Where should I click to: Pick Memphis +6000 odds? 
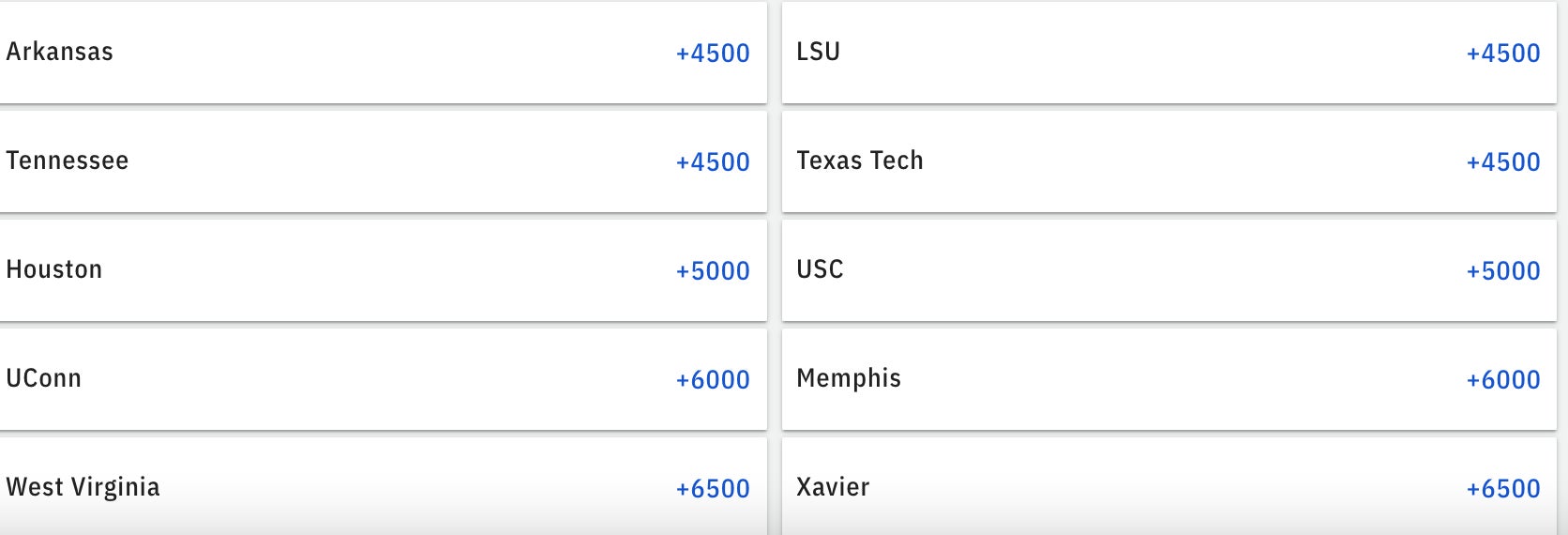click(1502, 380)
